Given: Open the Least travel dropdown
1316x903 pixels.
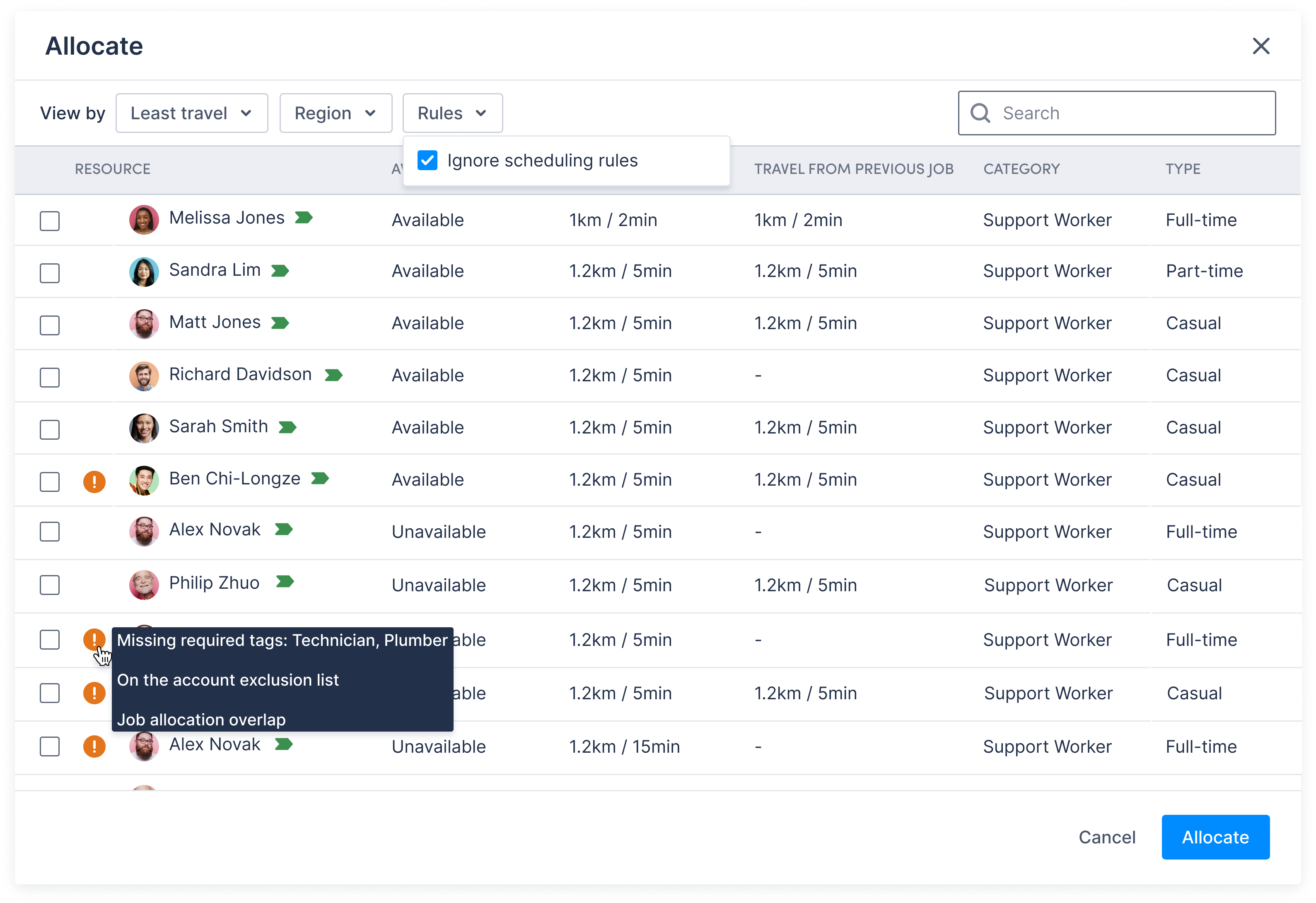Looking at the screenshot, I should pos(191,113).
